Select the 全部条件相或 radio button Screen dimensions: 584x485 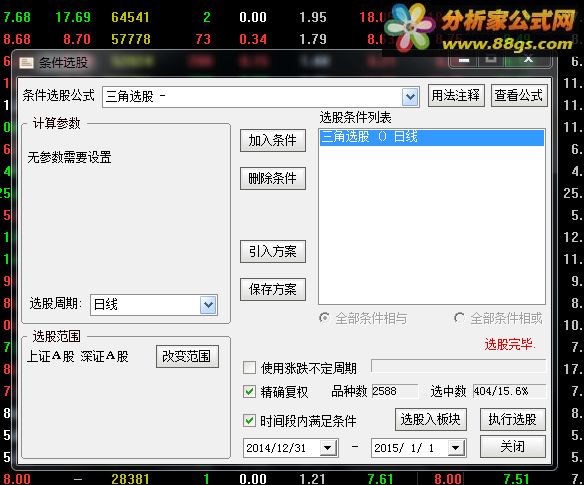459,318
